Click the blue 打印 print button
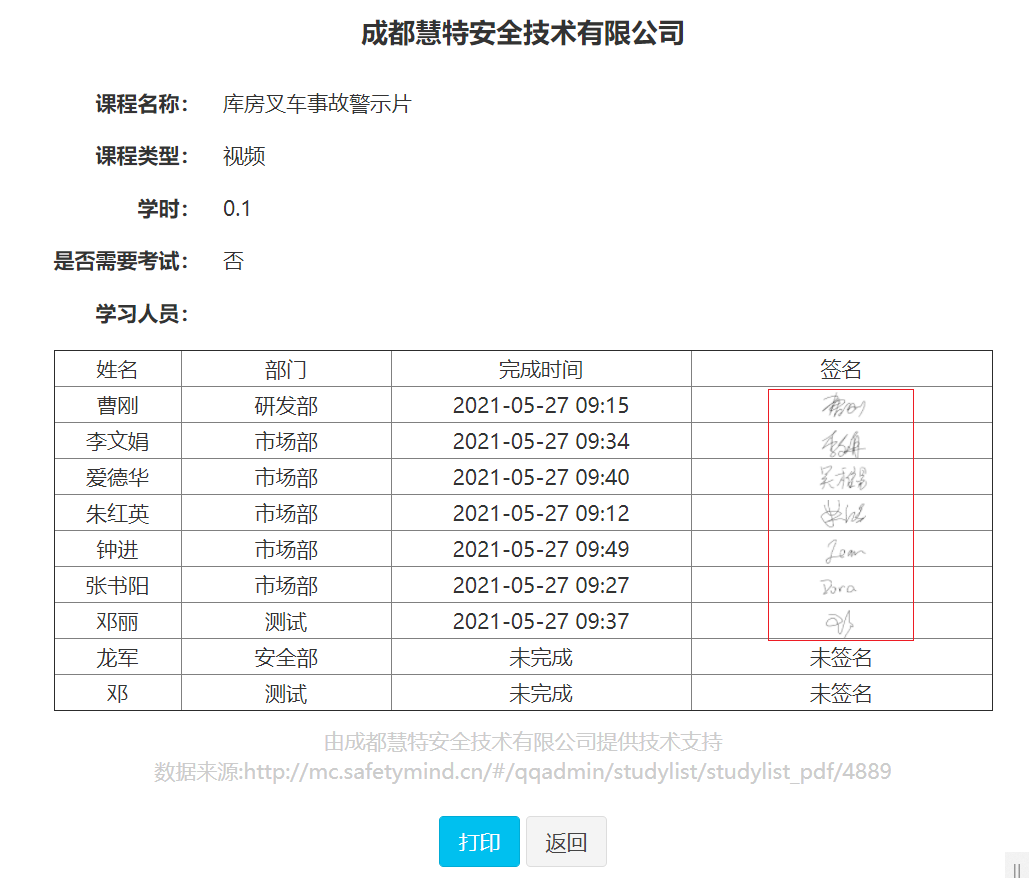Image resolution: width=1029 pixels, height=878 pixels. coord(479,841)
